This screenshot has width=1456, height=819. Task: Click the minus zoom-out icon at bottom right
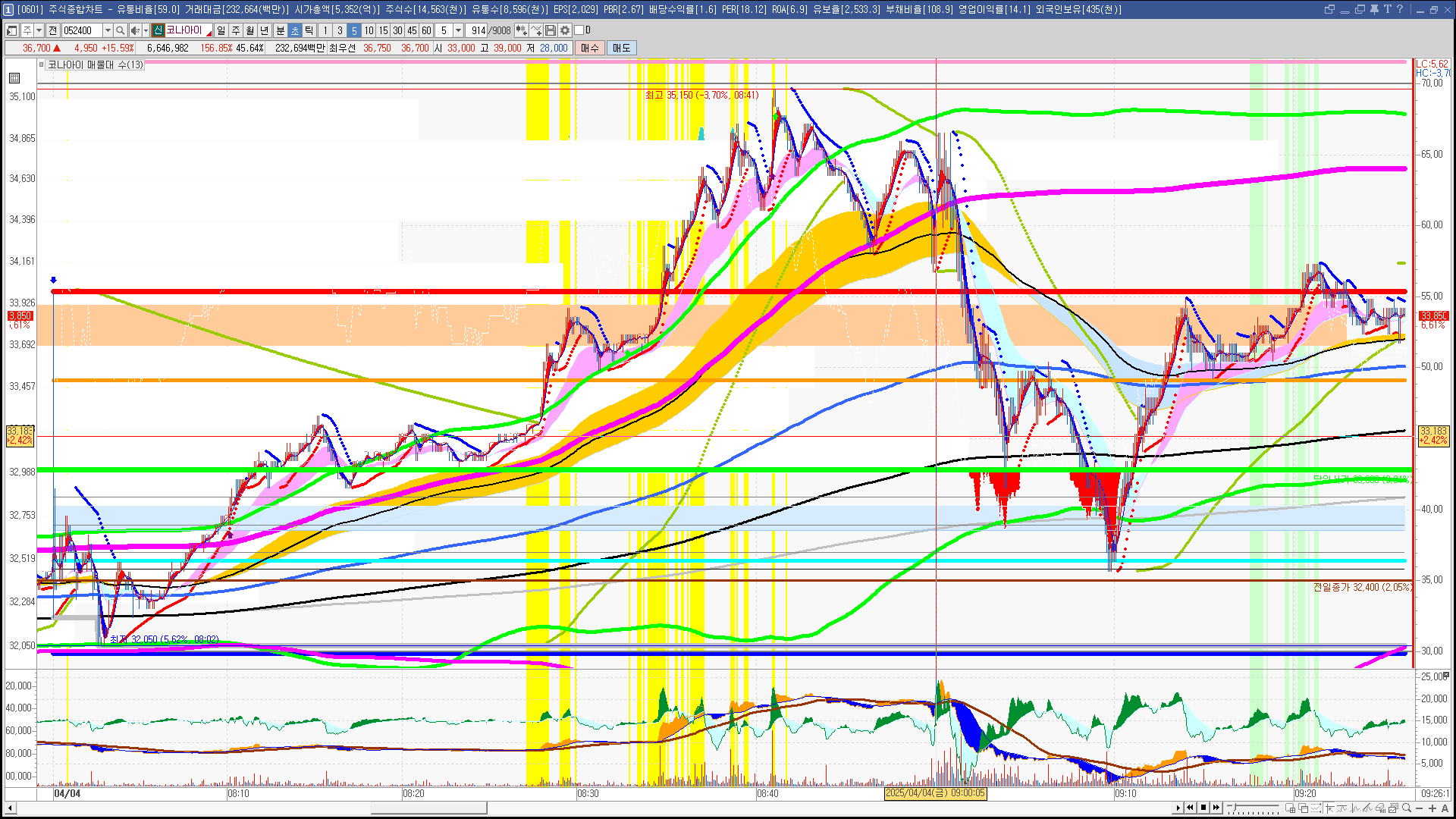pos(1420,808)
